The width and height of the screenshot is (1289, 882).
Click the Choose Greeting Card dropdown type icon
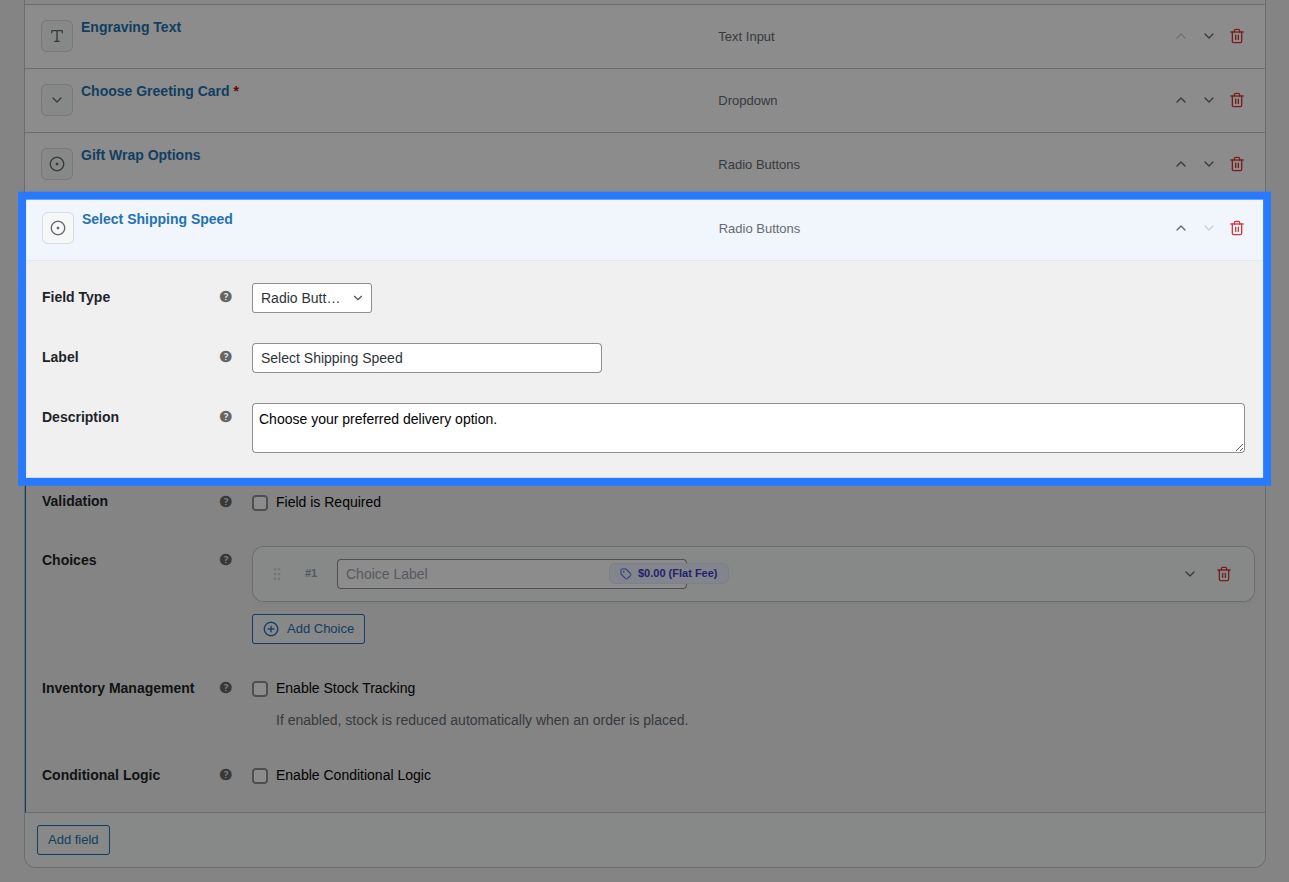coord(57,100)
